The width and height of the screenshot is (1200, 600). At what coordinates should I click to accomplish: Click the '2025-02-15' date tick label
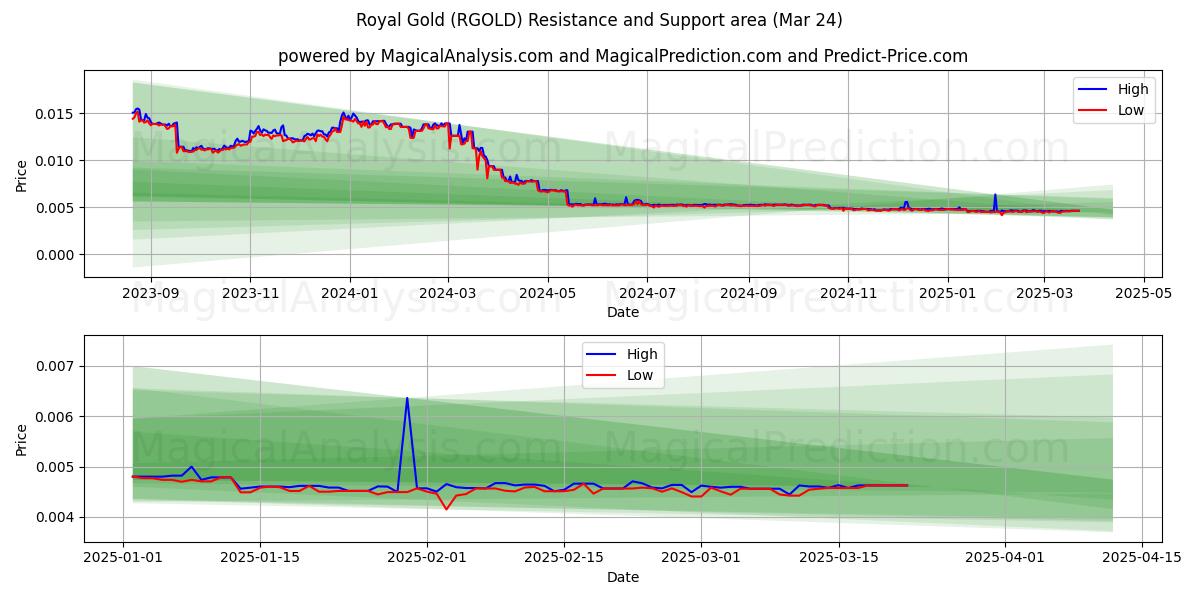point(564,559)
